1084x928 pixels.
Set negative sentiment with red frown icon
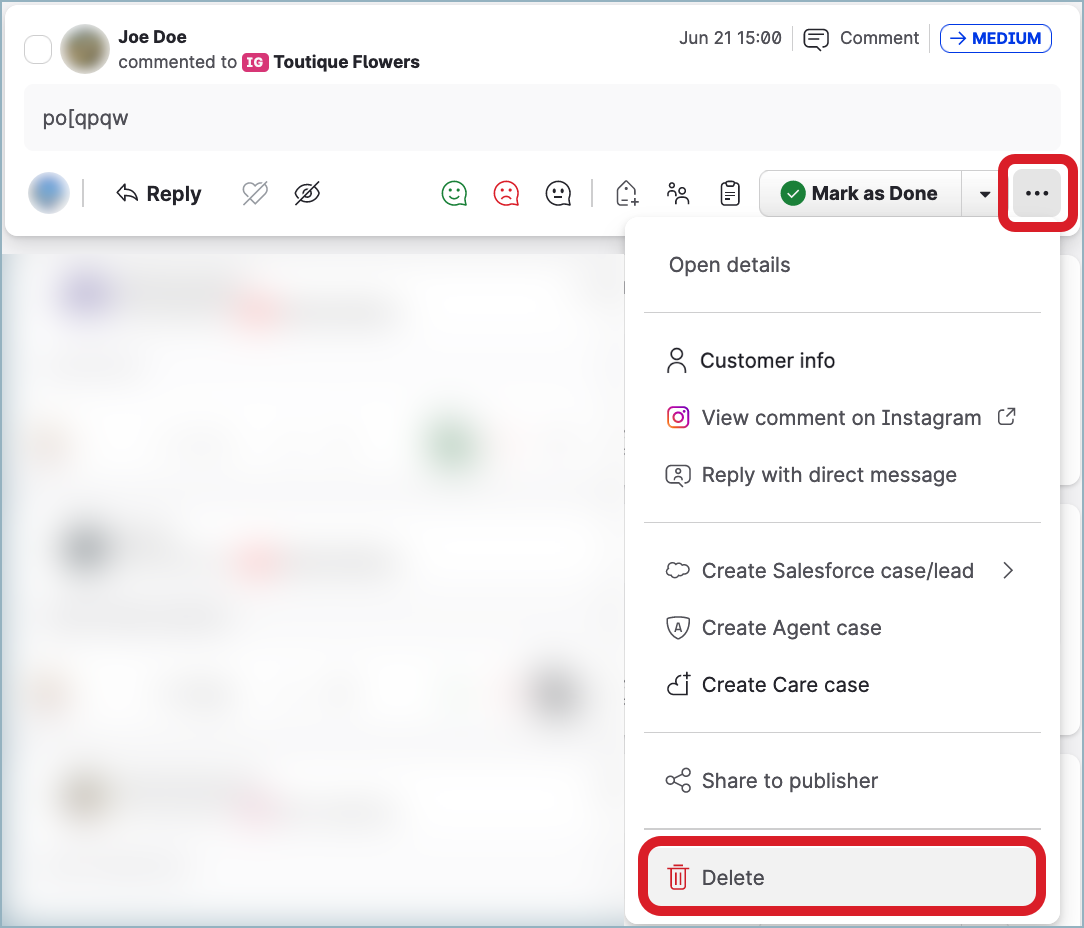(507, 193)
